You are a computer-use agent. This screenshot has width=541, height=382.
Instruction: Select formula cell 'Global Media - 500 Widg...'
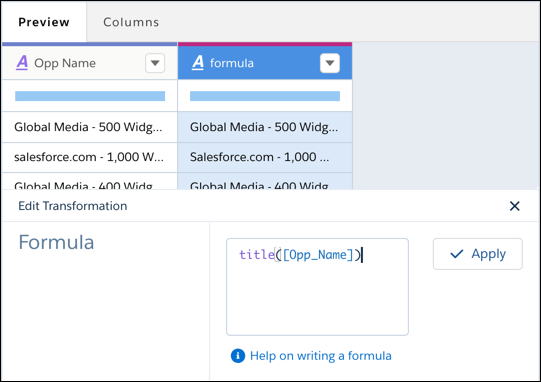click(x=265, y=127)
